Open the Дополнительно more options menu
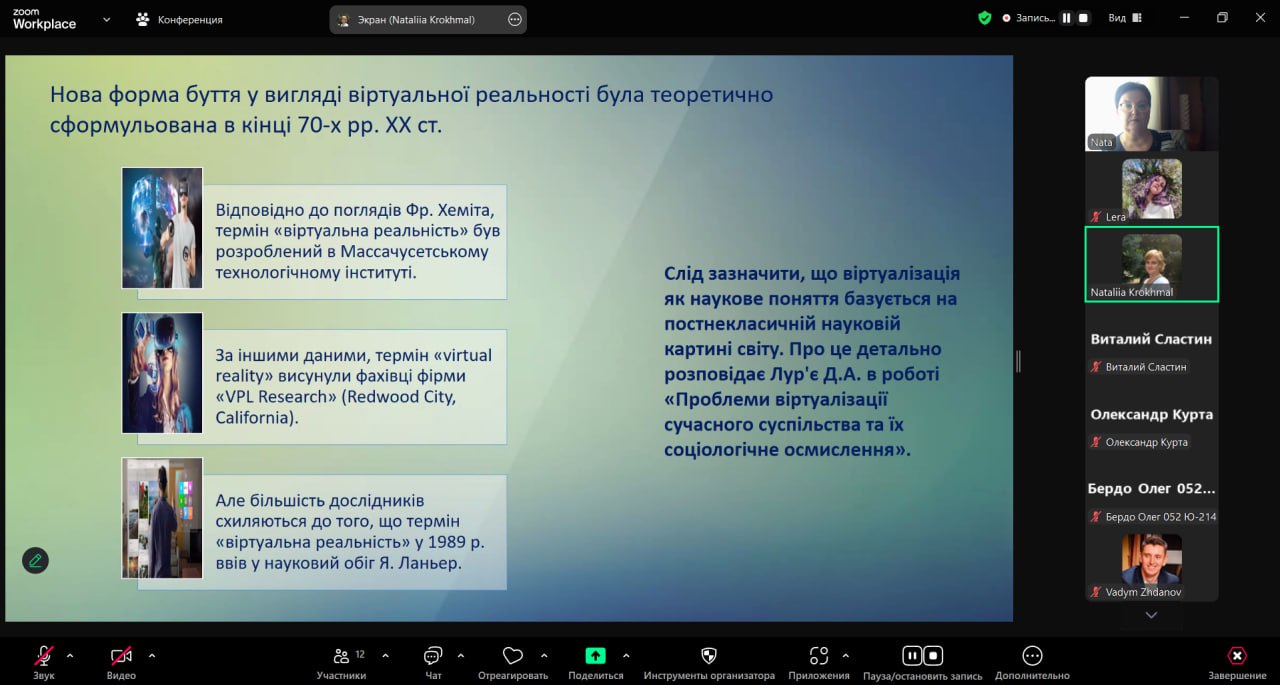The image size is (1280, 685). tap(1032, 656)
